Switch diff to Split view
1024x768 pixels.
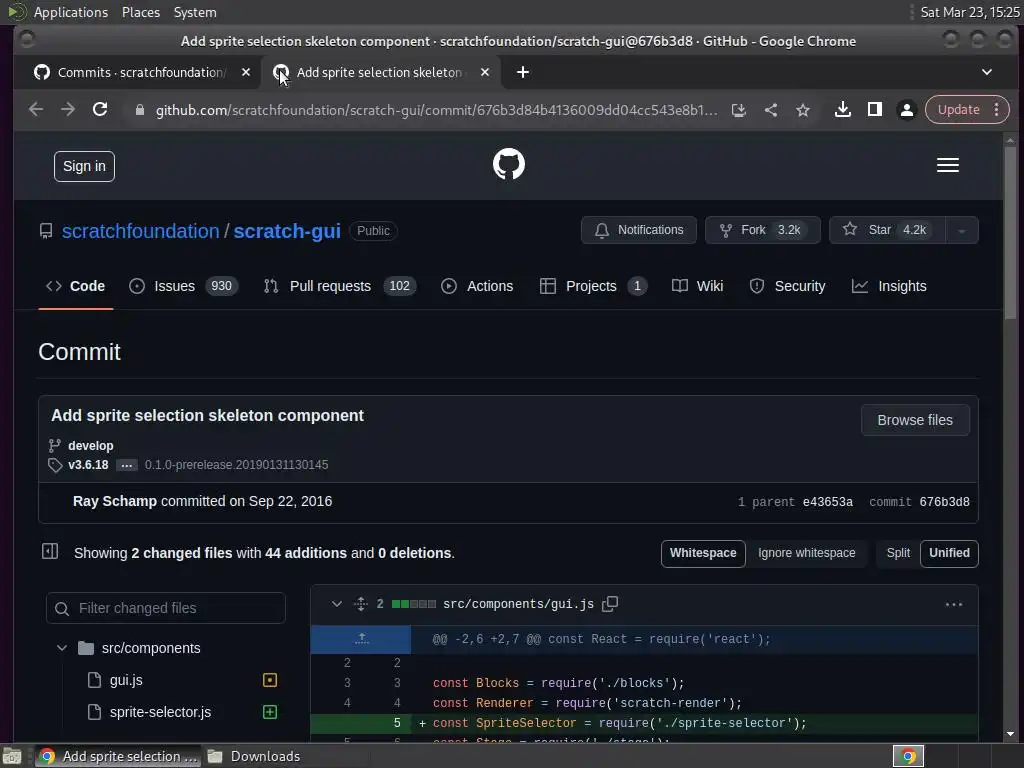898,553
